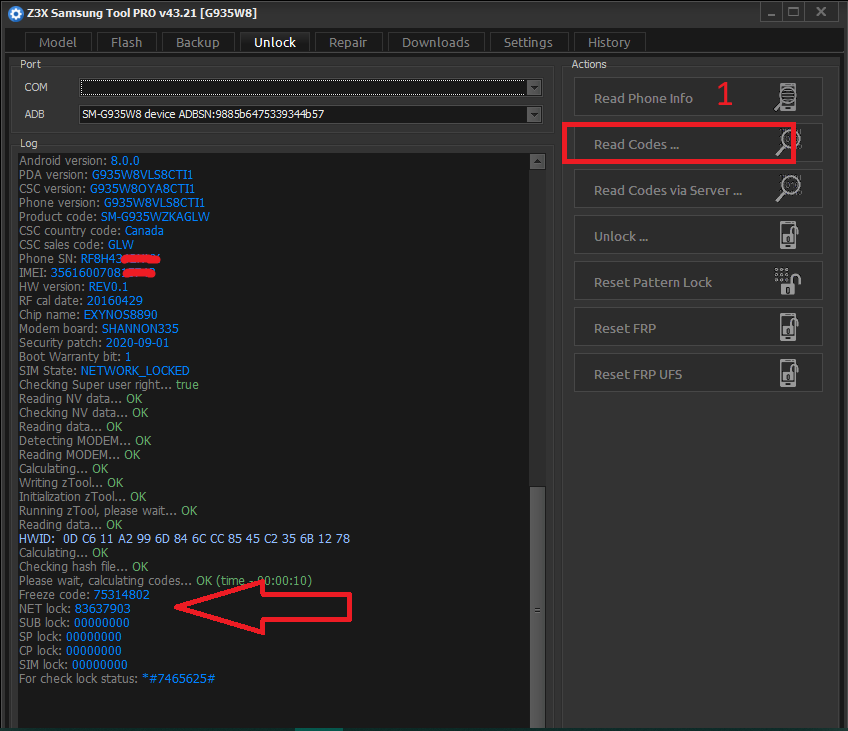Click the CSC sales code GLW
The image size is (848, 731).
point(121,245)
